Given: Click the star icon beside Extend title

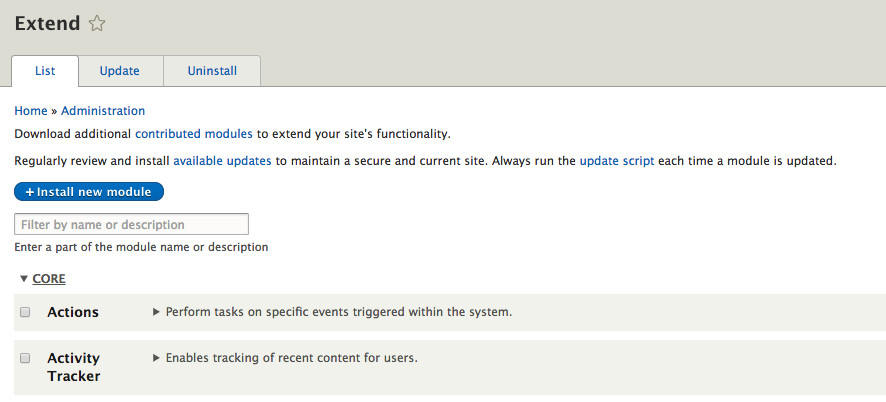Looking at the screenshot, I should pyautogui.click(x=97, y=24).
